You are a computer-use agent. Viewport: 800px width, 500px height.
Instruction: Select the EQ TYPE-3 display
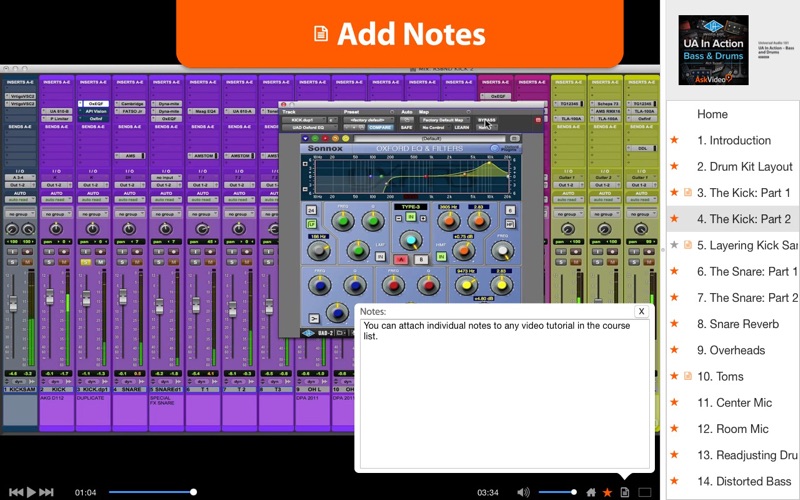coord(411,207)
